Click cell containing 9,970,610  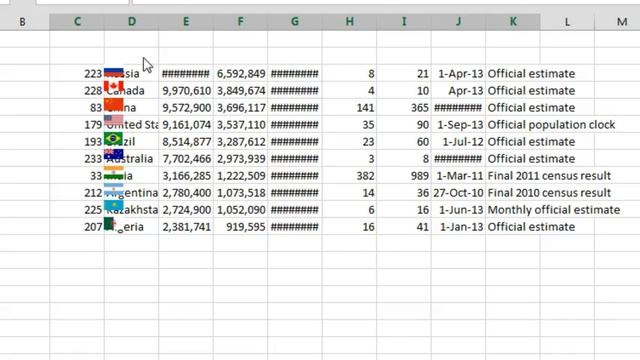[186, 91]
